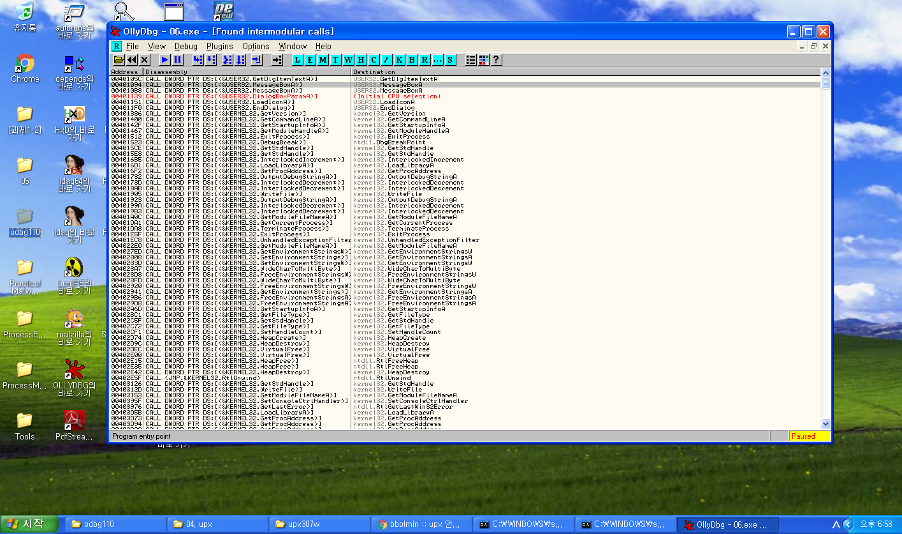Viewport: 902px width, 534px height.
Task: Select the Recycle Bin desktop icon
Action: coord(25,17)
